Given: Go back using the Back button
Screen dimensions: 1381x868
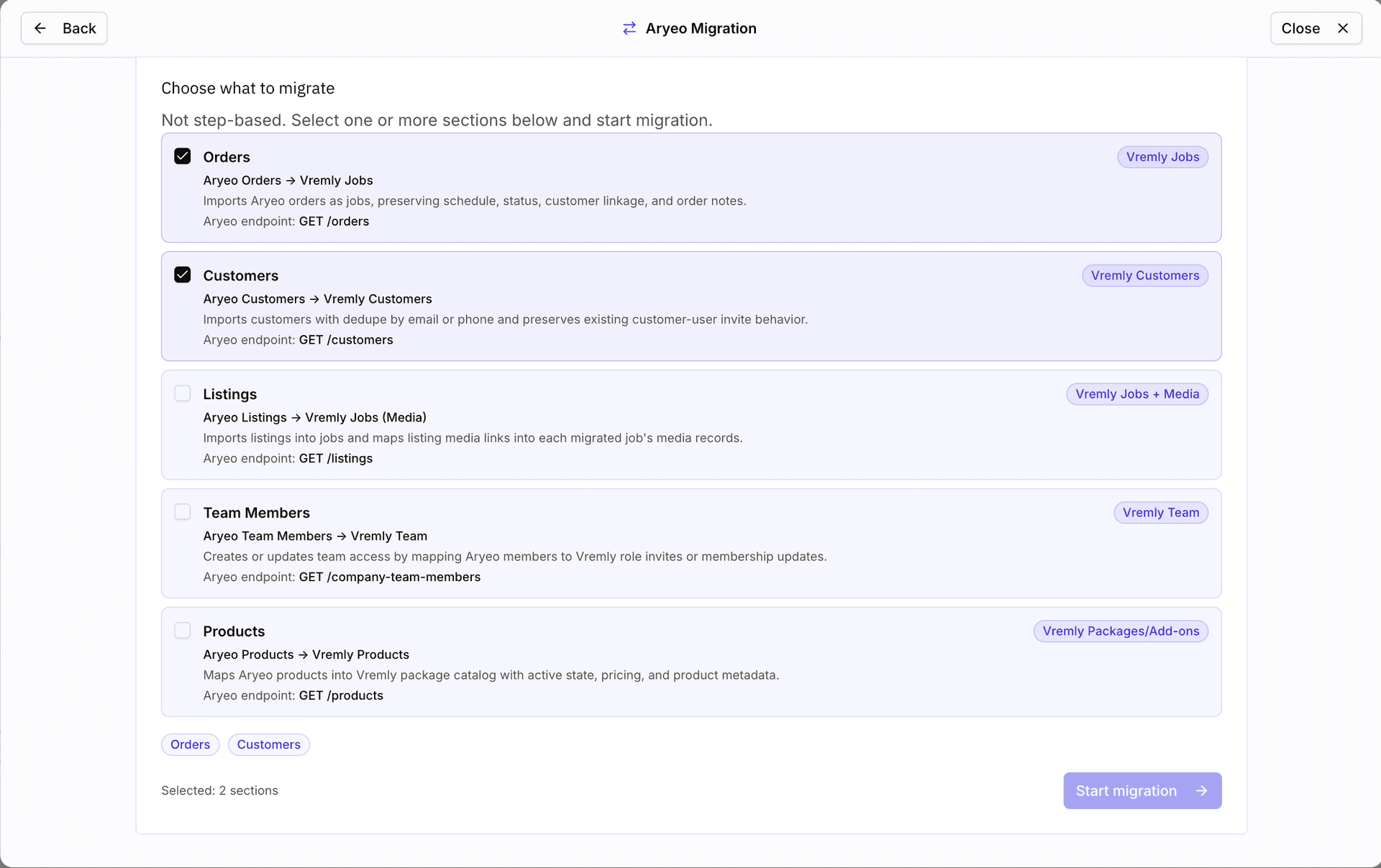Looking at the screenshot, I should (x=64, y=28).
